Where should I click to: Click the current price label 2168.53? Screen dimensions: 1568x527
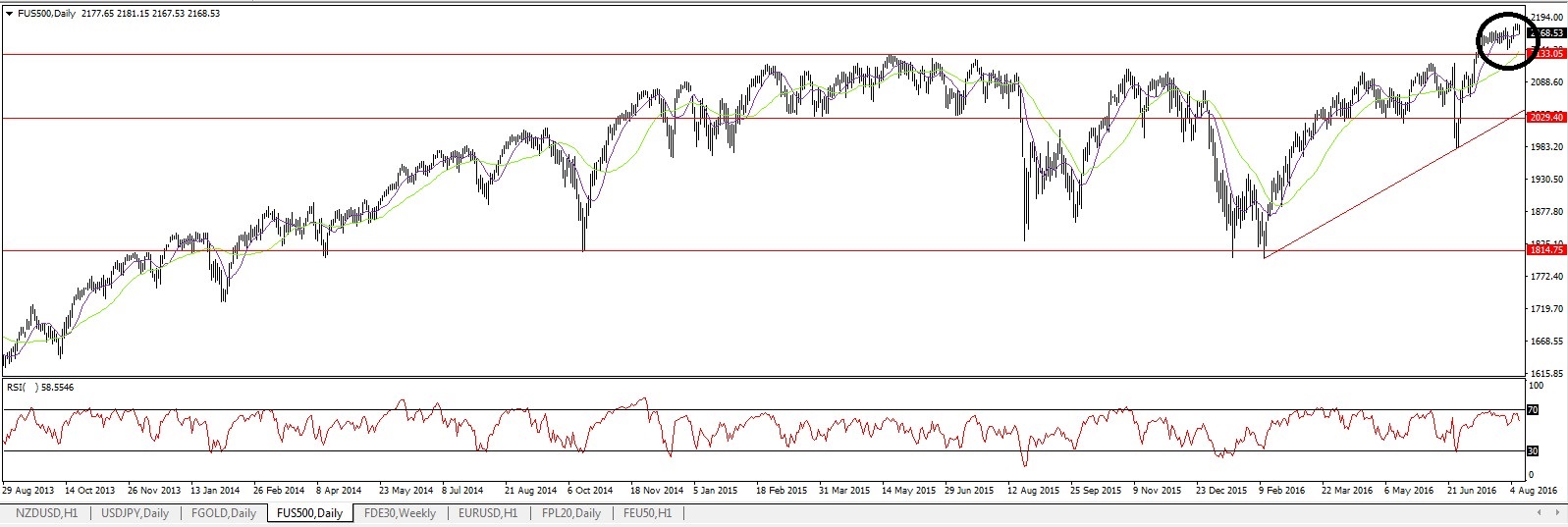(x=1548, y=32)
